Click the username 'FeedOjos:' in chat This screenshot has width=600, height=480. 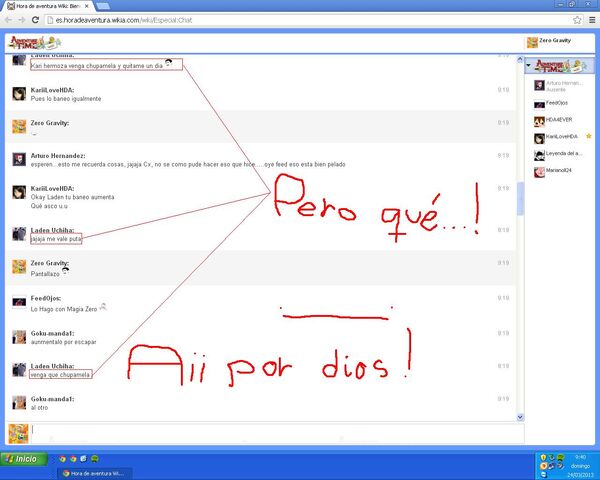[x=46, y=298]
